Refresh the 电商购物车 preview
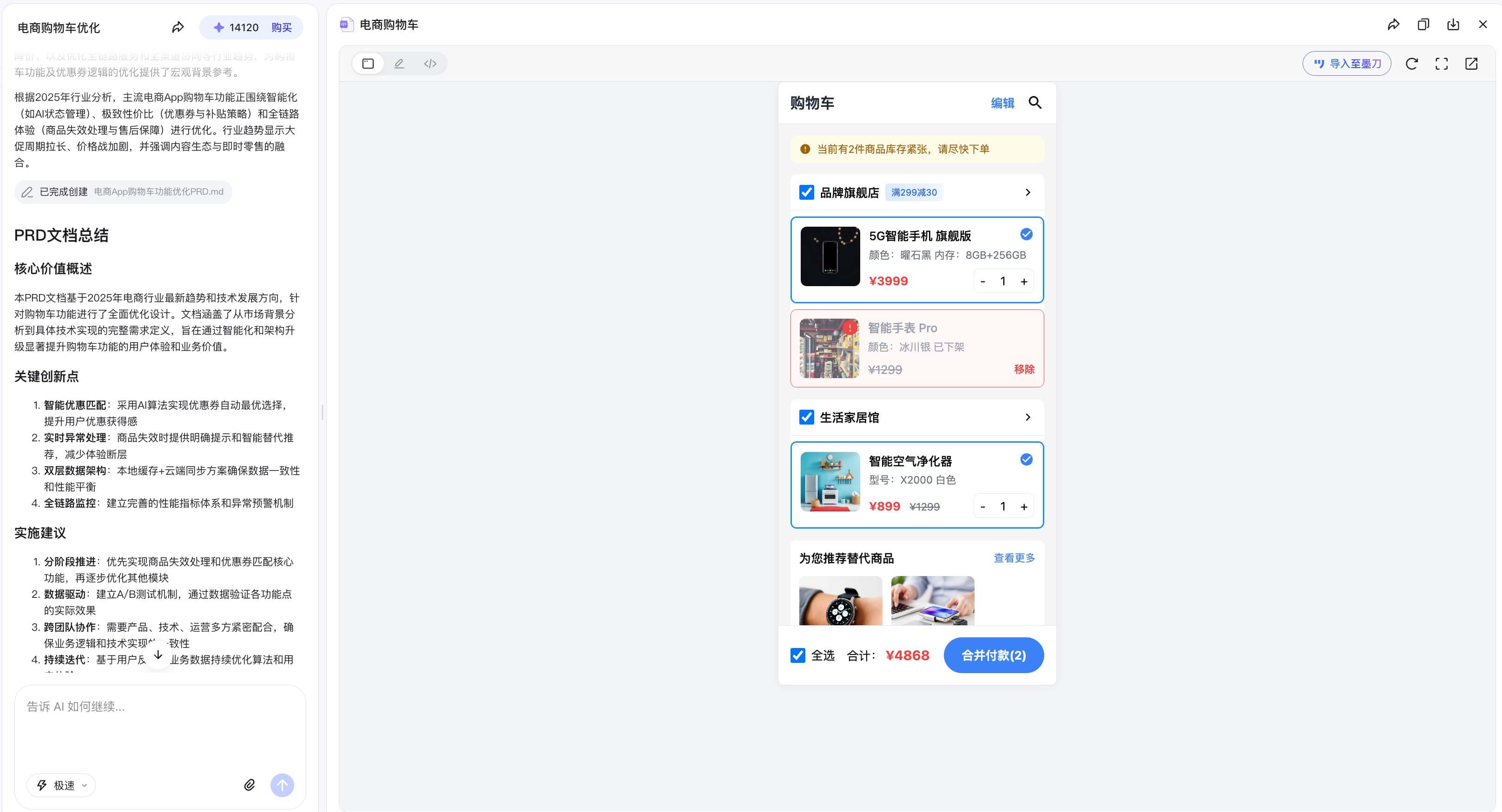Screen dimensions: 1502x812 point(1412,64)
